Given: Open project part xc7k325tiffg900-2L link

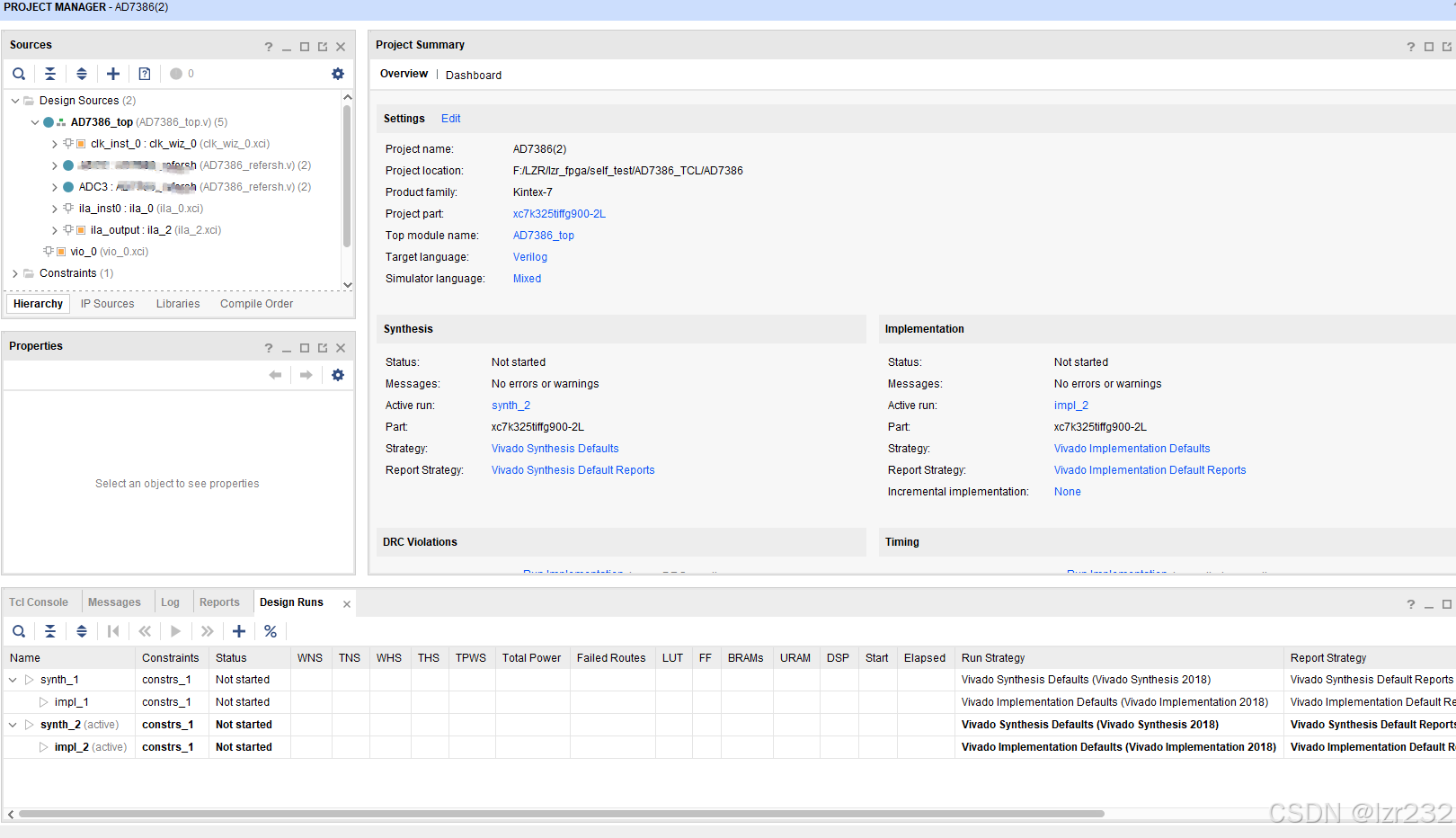Looking at the screenshot, I should tap(559, 214).
